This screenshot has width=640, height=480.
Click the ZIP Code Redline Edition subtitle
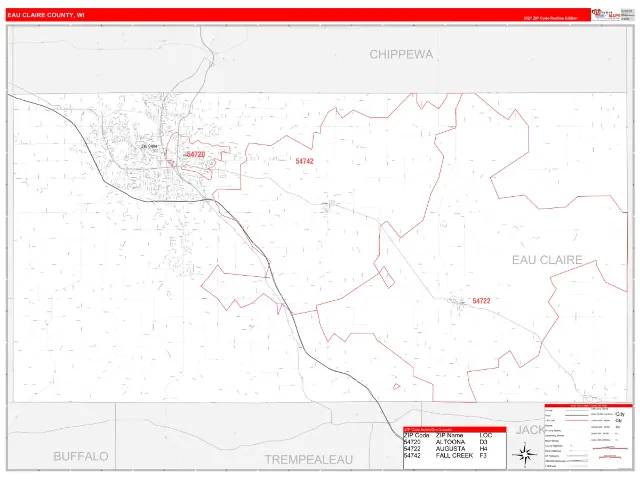tap(551, 18)
